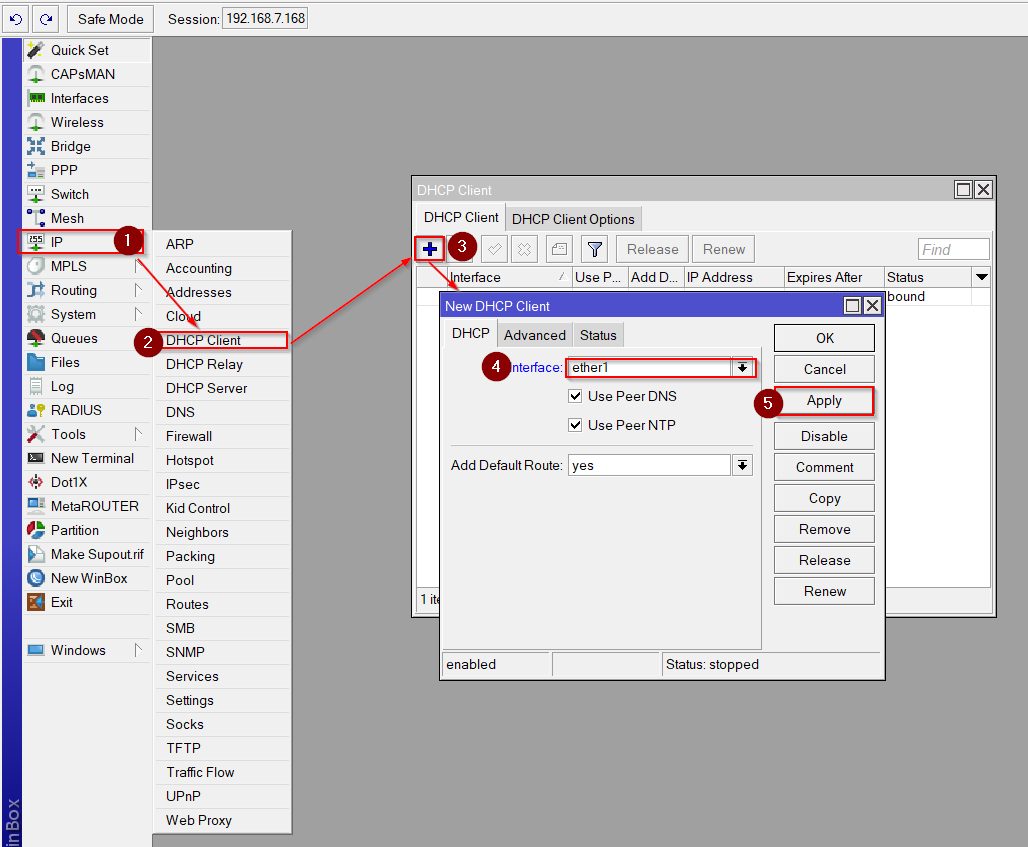Open the column selector dropdown arrow beside Status
This screenshot has width=1028, height=847.
[x=981, y=277]
